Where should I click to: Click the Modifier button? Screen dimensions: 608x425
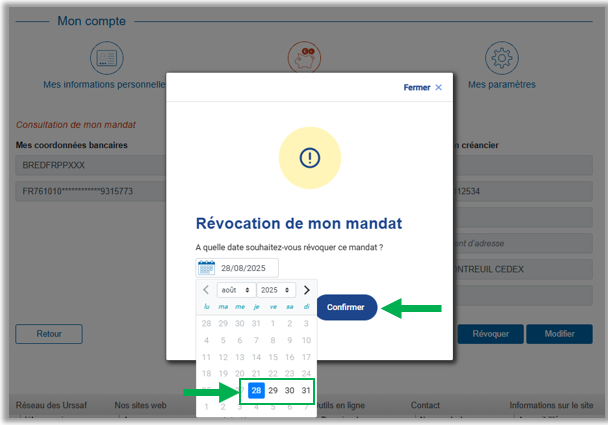click(559, 334)
